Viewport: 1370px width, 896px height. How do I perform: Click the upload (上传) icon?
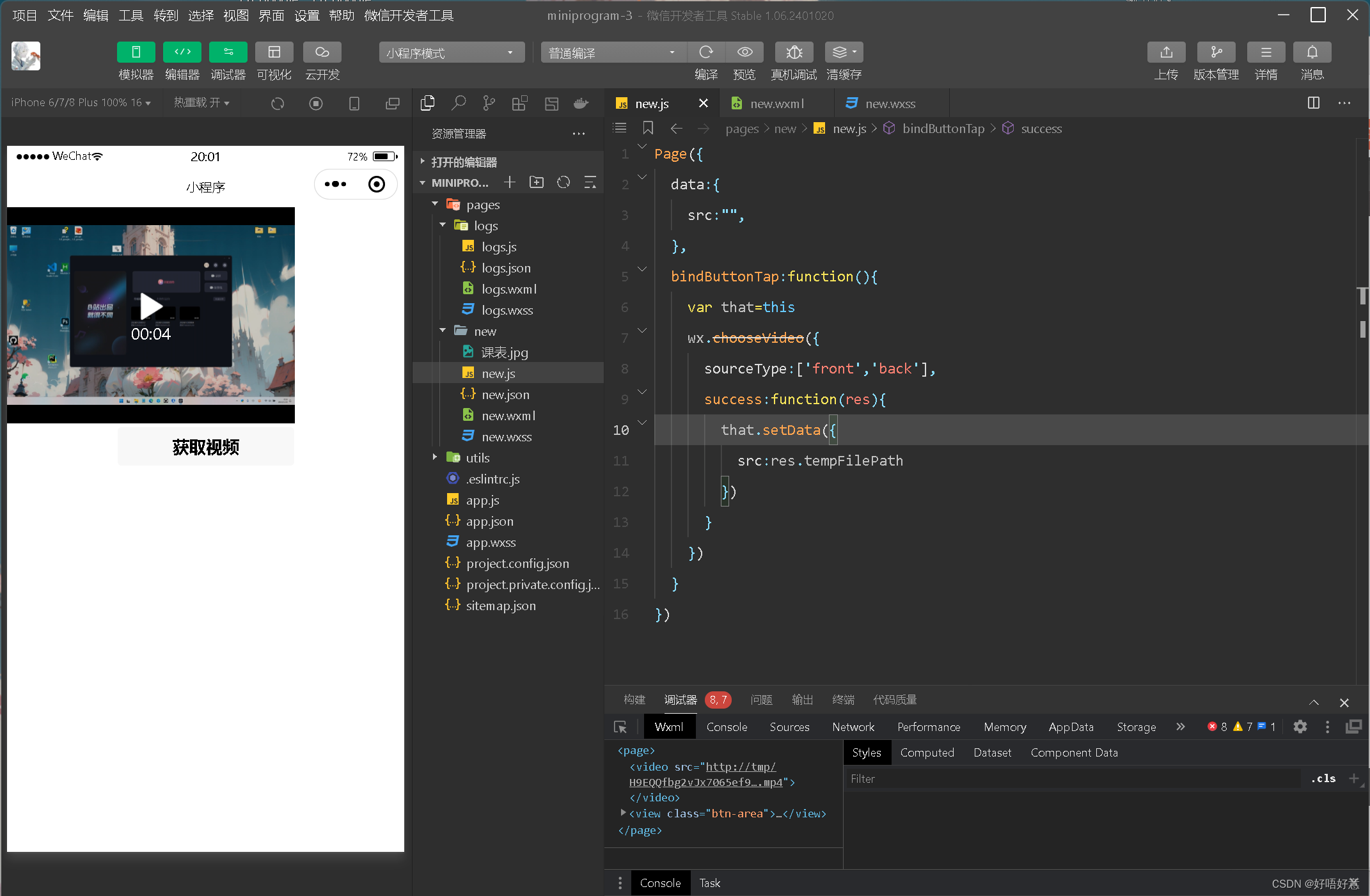(x=1166, y=52)
